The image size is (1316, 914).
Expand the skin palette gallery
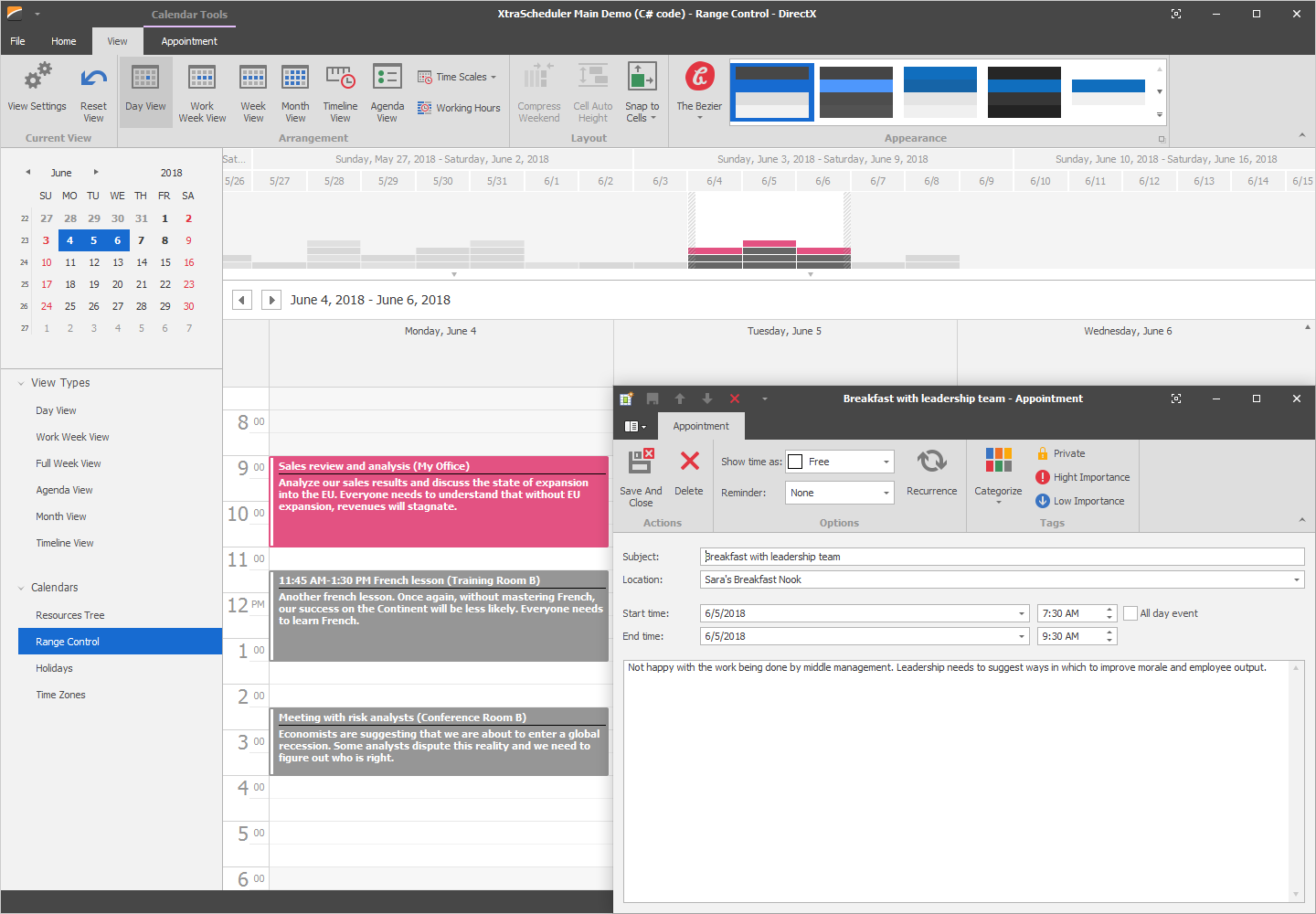1160,115
